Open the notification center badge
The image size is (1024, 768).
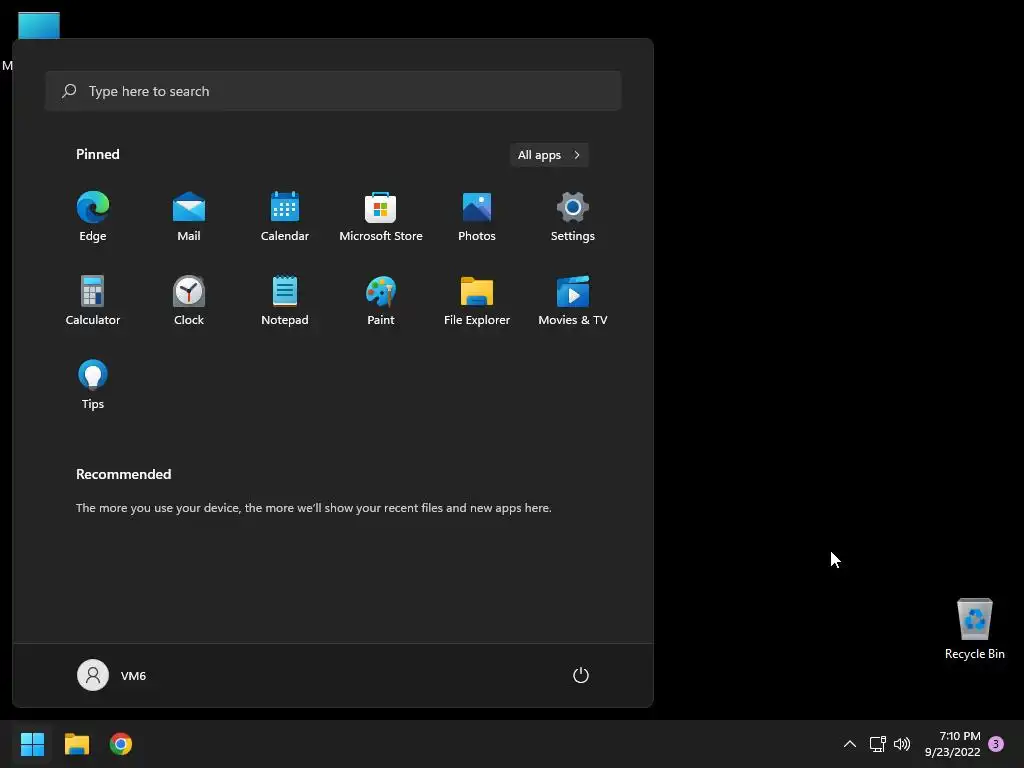tap(996, 744)
